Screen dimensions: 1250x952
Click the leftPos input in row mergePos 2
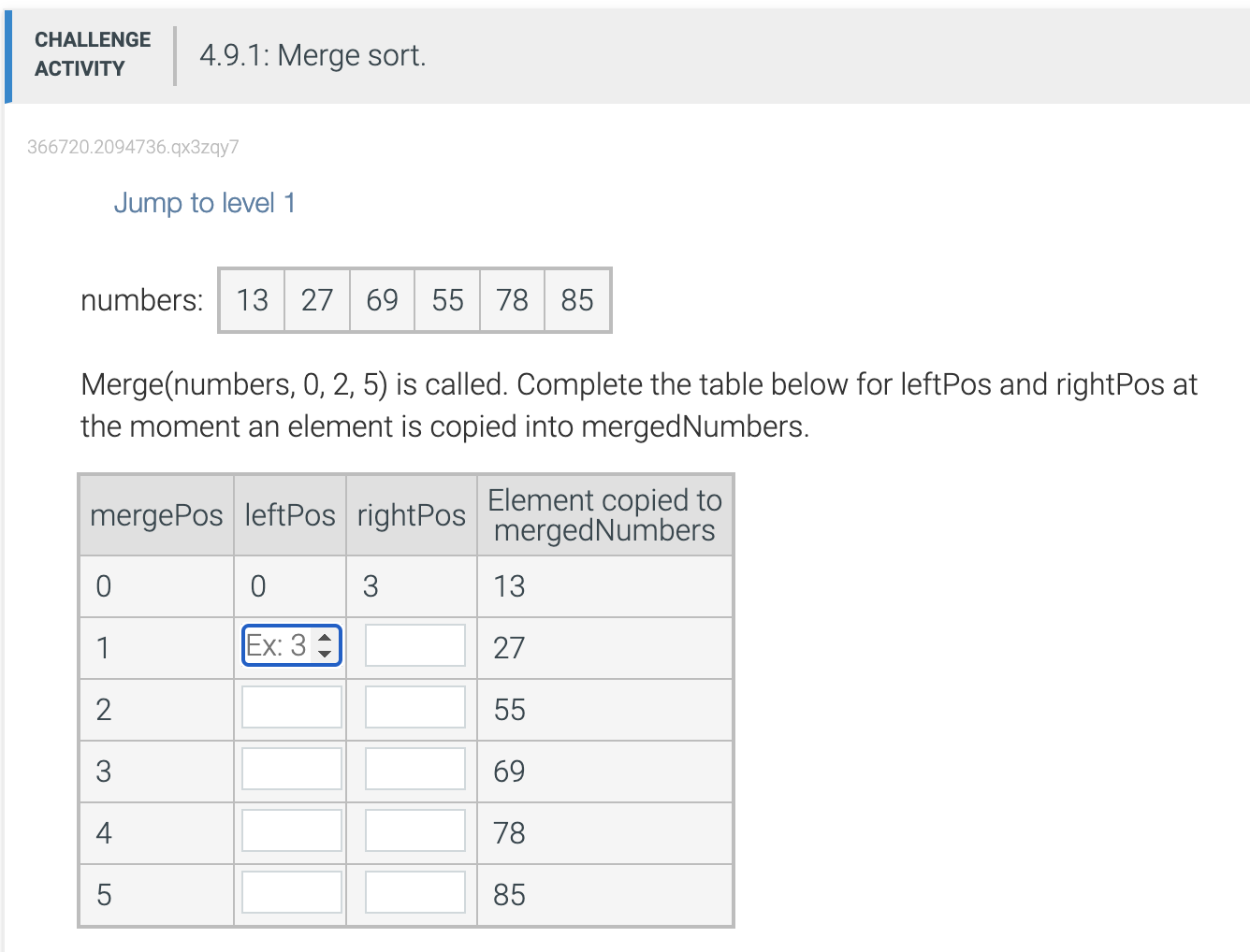[291, 707]
